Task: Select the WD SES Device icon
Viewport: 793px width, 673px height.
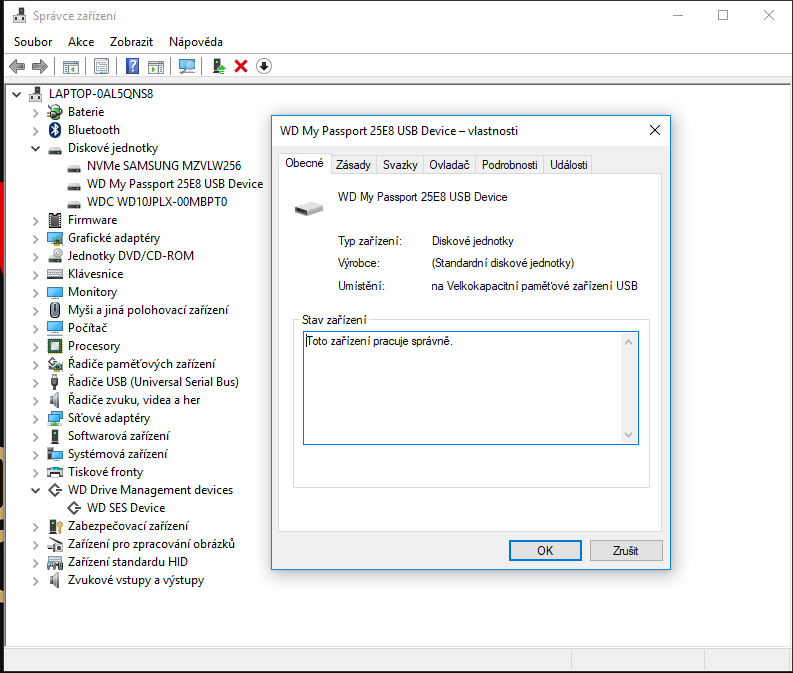Action: [74, 508]
